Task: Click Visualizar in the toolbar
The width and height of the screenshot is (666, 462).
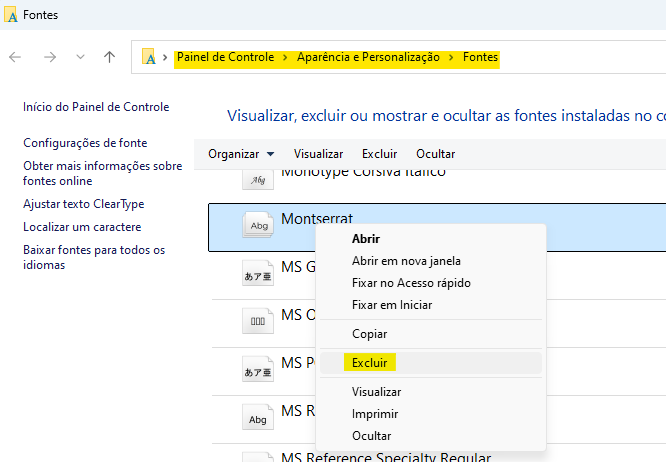Action: coord(319,154)
